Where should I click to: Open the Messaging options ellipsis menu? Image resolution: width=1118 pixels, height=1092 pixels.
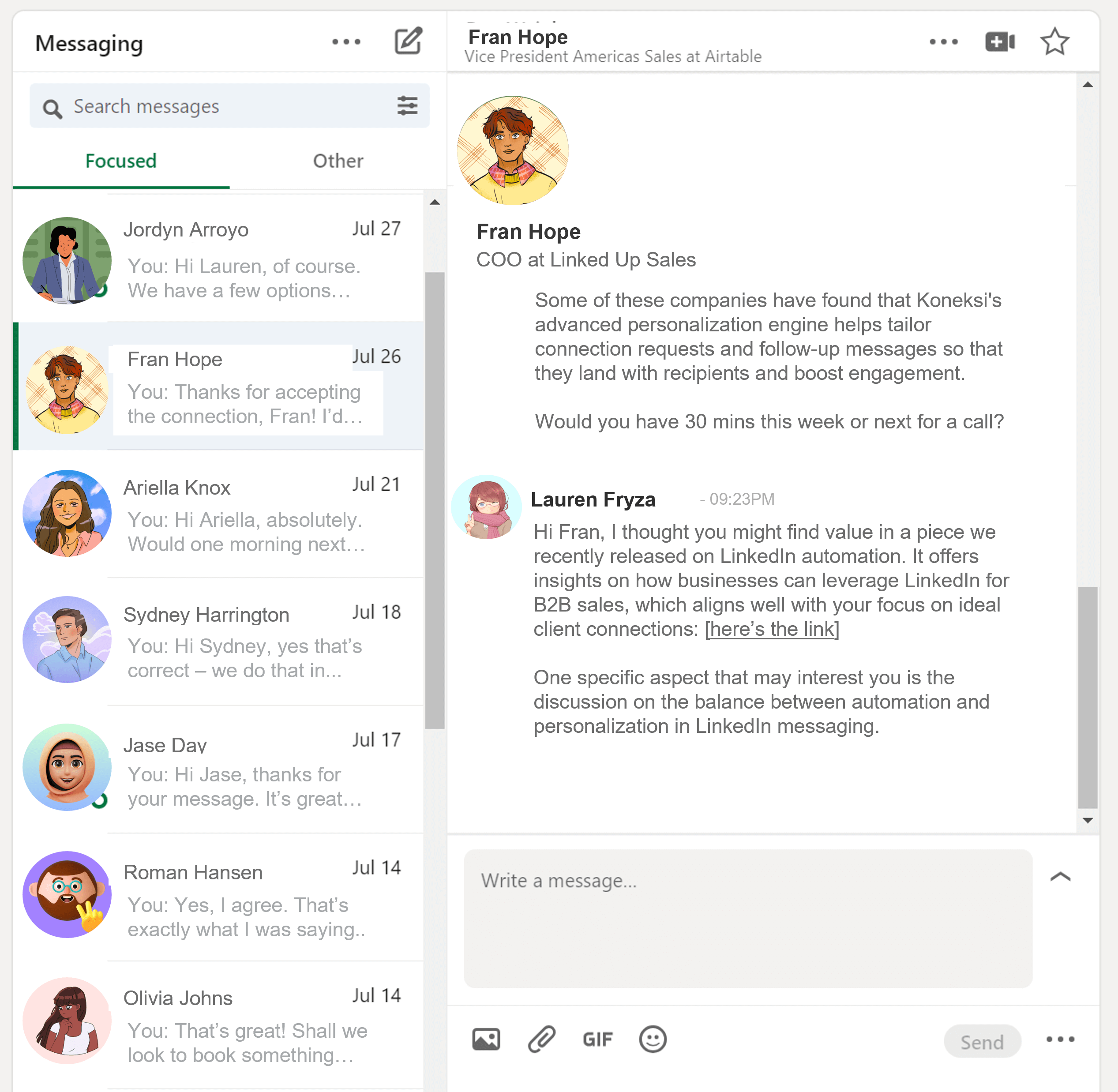pos(346,42)
